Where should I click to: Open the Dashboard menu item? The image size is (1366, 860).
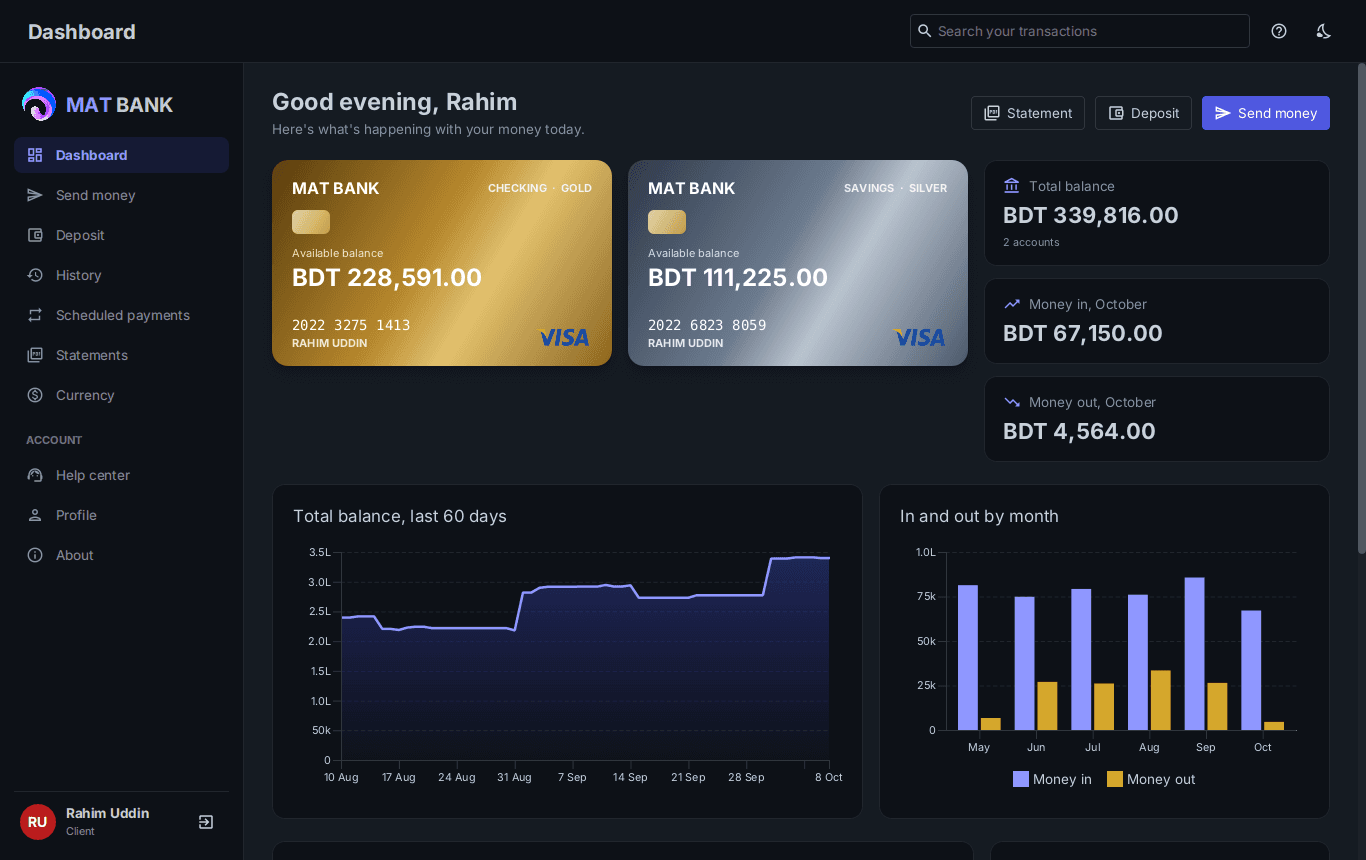(121, 155)
